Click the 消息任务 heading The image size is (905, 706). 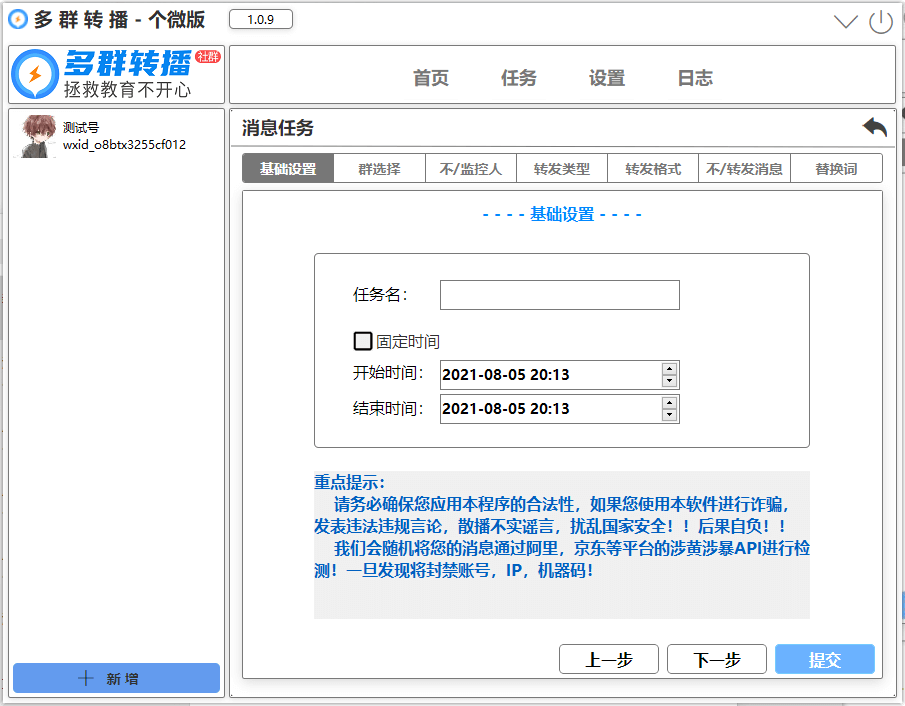tap(278, 128)
